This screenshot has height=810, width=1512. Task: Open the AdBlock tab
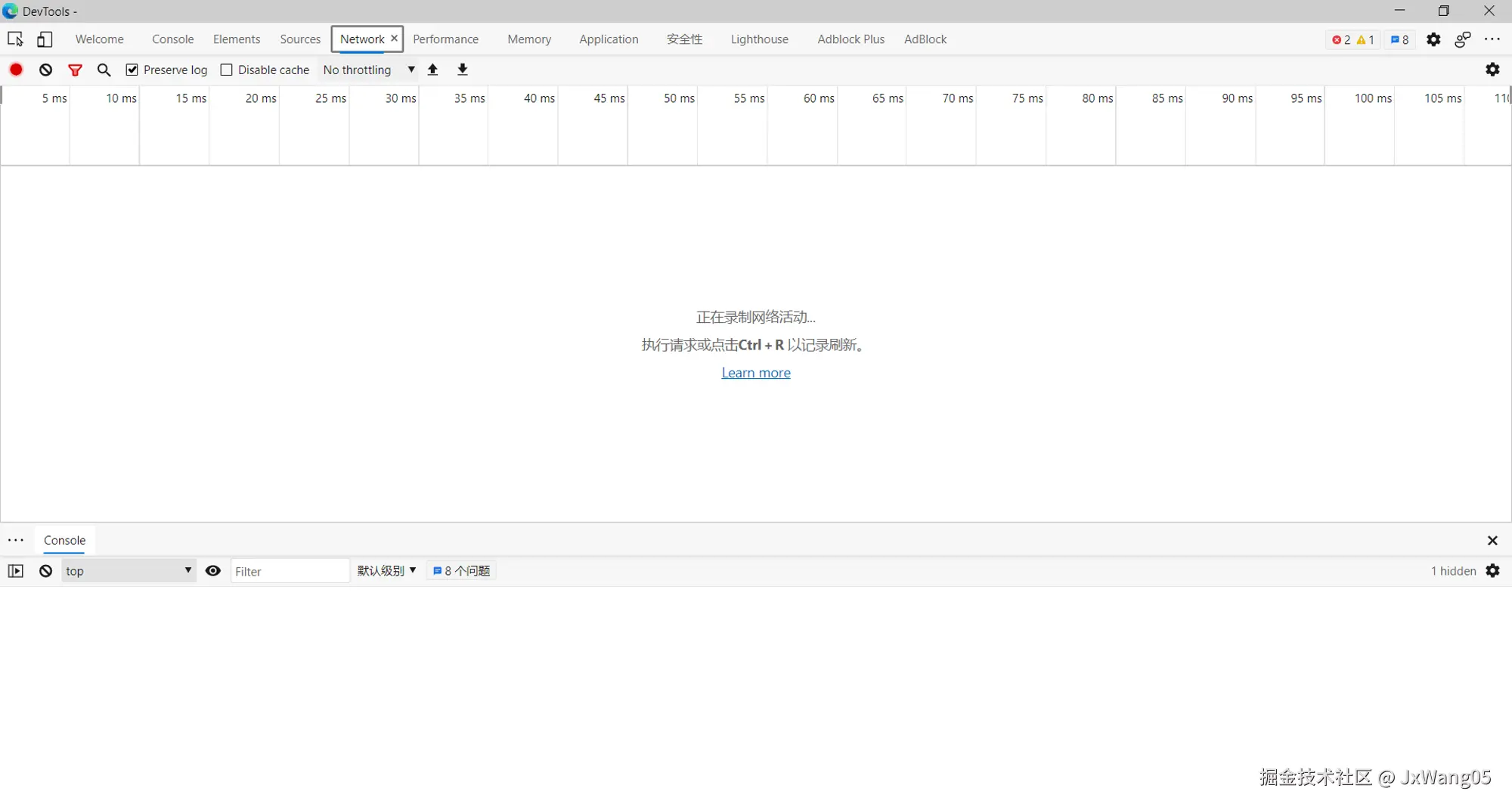(925, 39)
